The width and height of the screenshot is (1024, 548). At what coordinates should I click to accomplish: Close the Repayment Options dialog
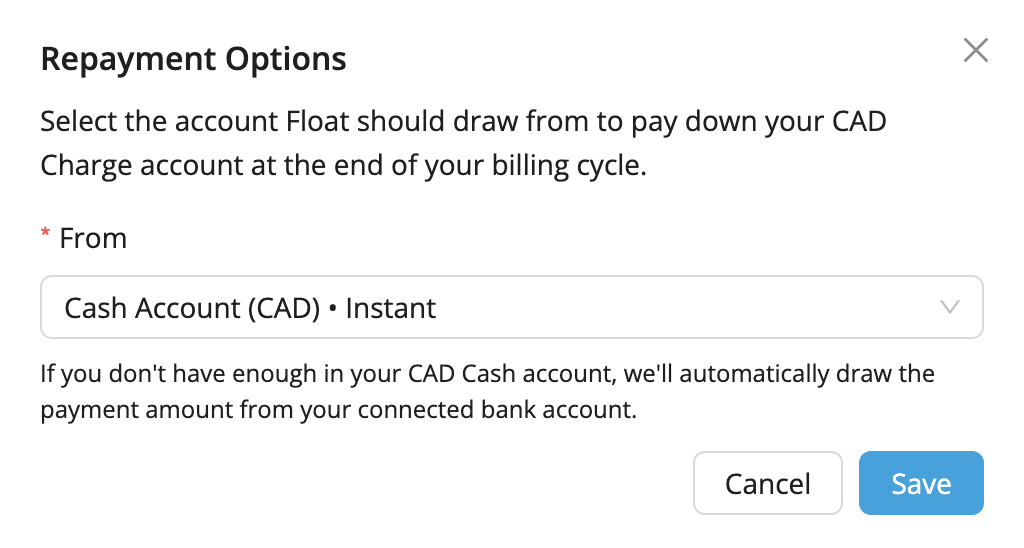(x=976, y=50)
